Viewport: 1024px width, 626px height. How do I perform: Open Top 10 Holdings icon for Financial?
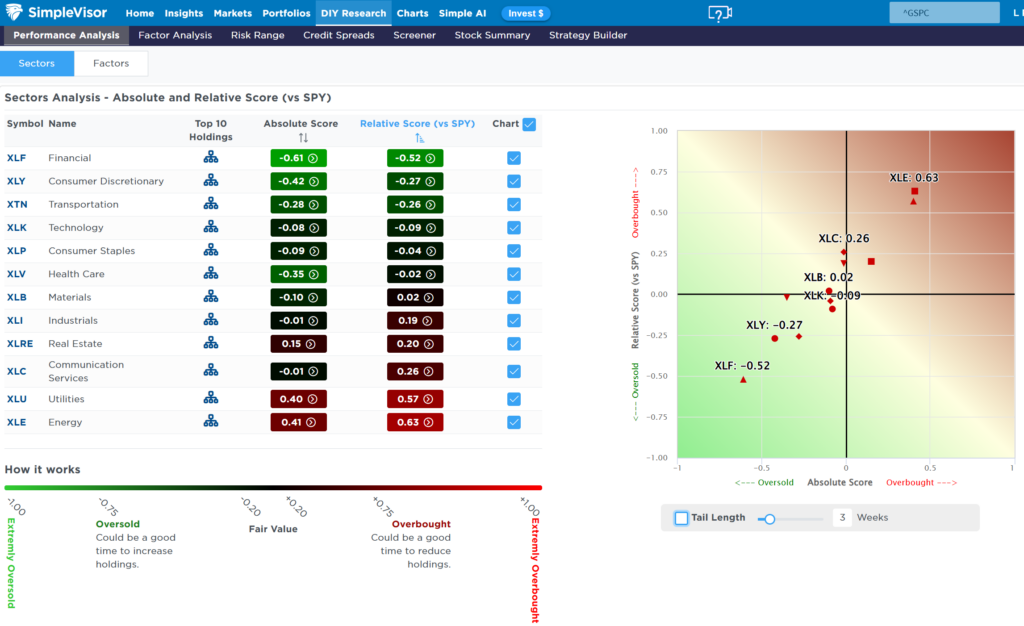(x=210, y=158)
